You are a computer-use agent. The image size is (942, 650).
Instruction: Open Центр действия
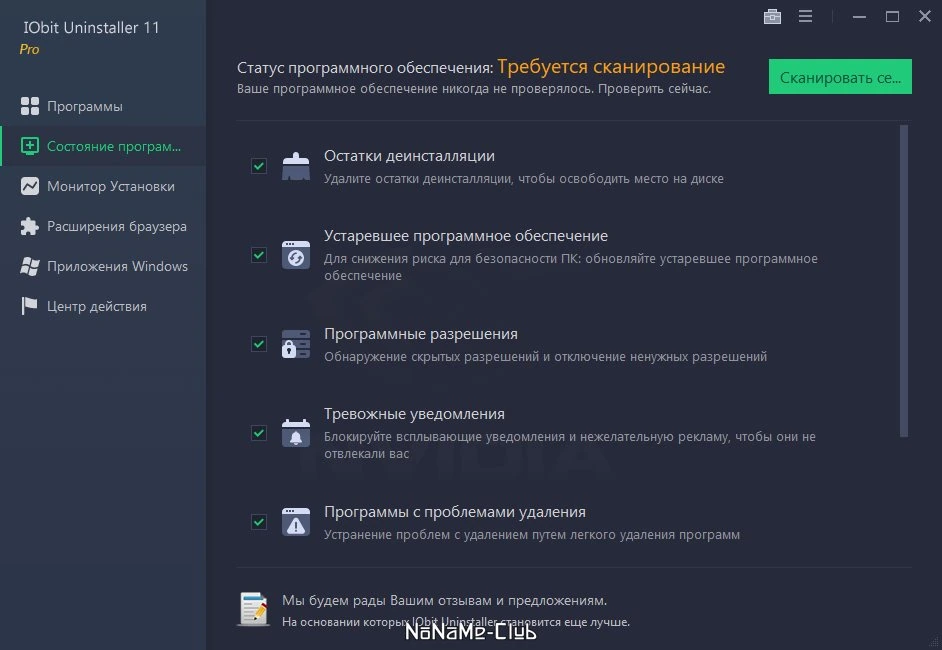point(103,306)
